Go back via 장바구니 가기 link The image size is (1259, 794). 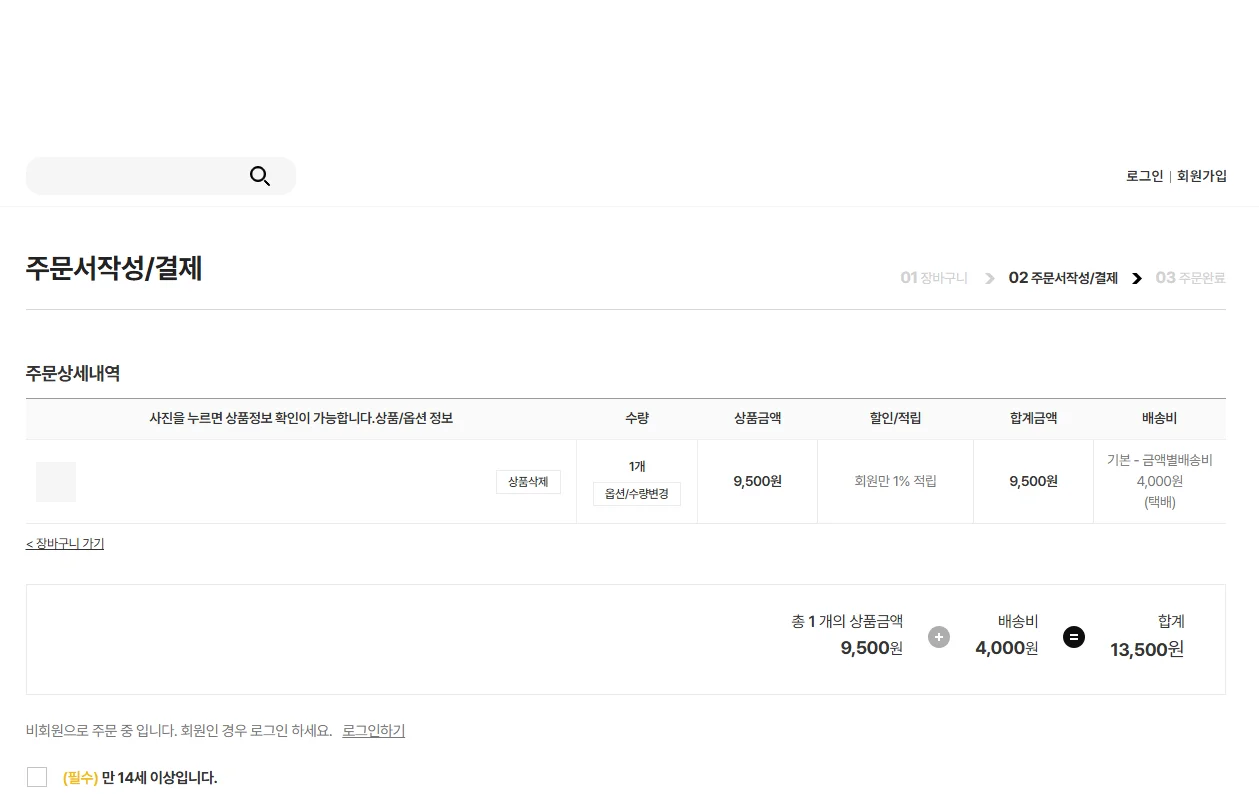point(65,544)
